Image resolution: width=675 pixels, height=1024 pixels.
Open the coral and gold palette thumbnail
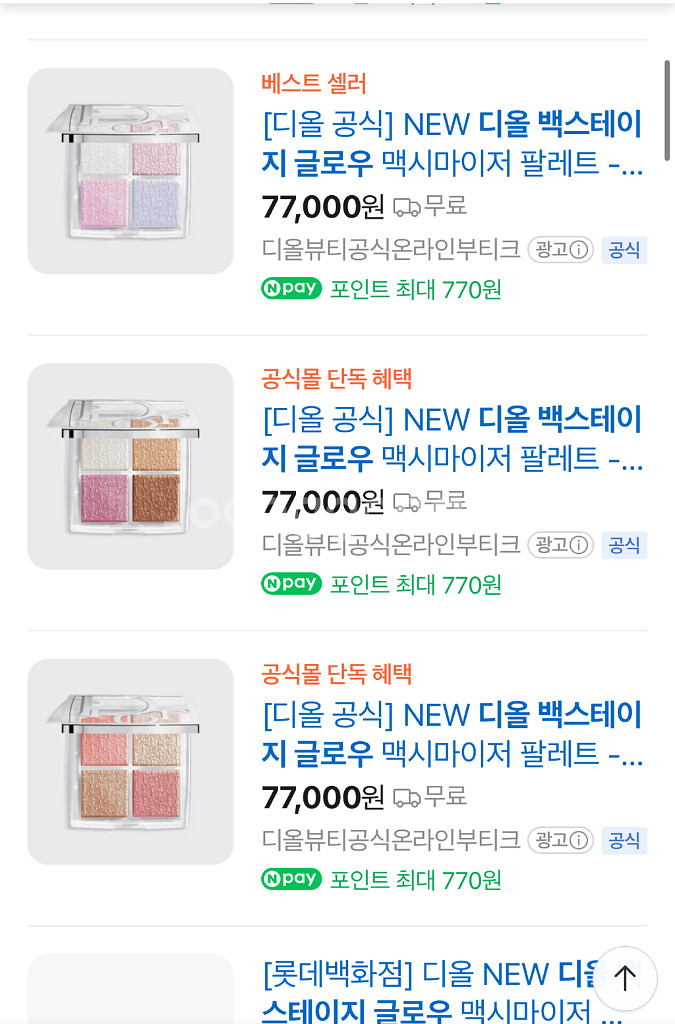130,761
